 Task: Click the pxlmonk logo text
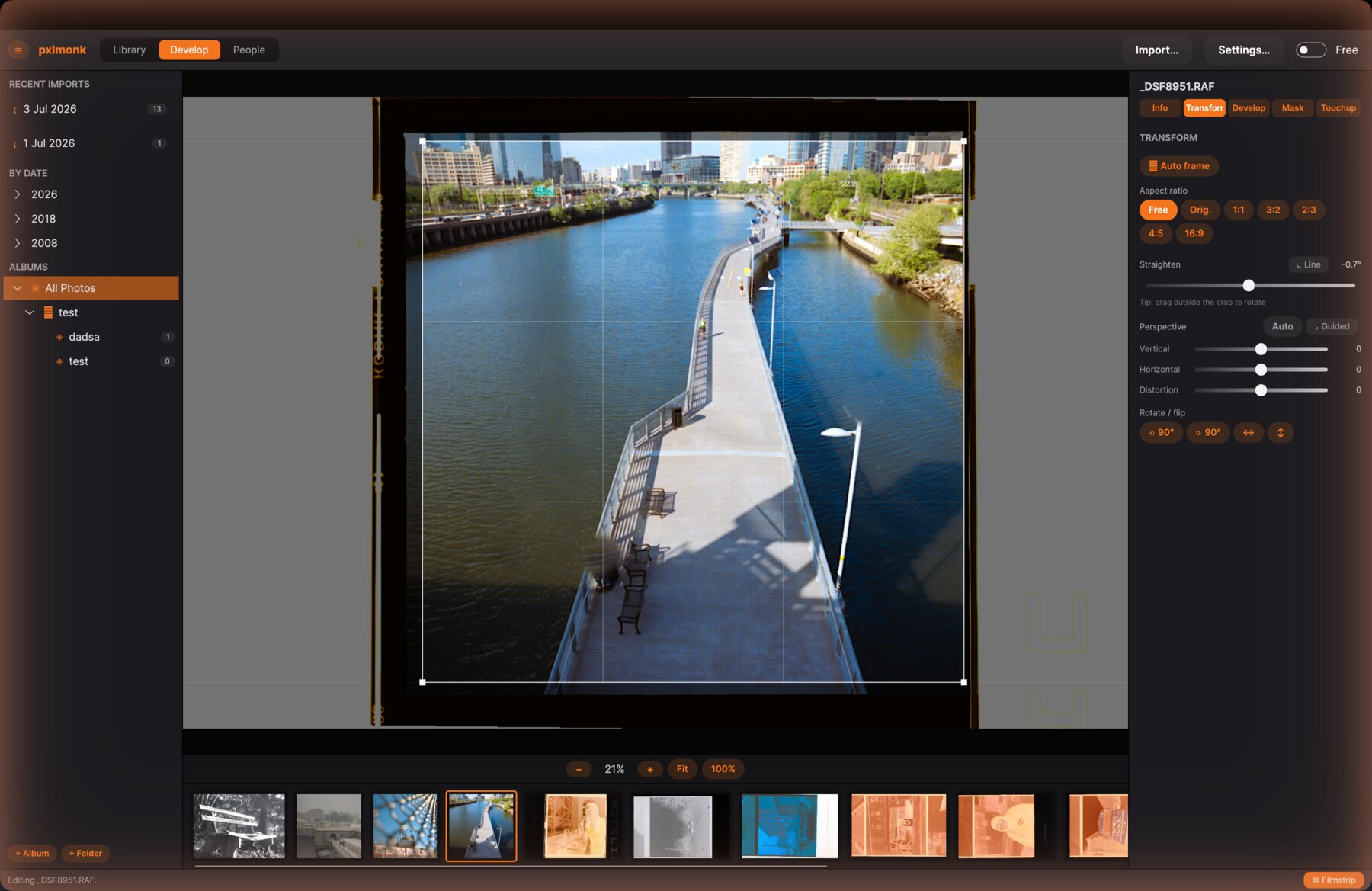[63, 50]
